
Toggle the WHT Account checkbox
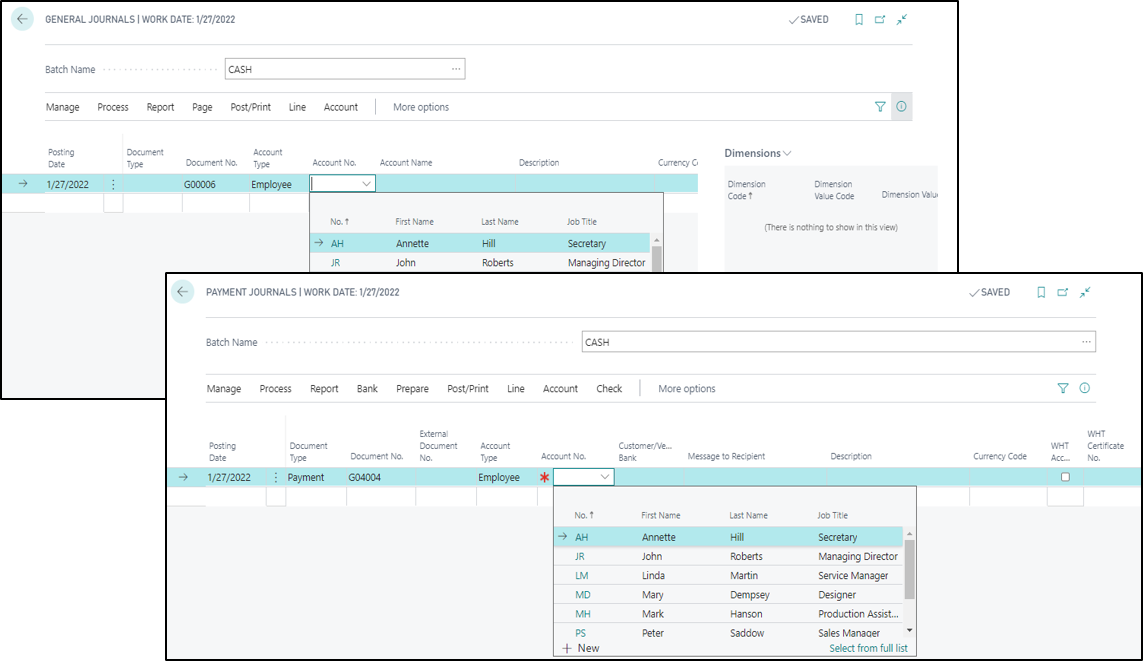tap(1065, 477)
